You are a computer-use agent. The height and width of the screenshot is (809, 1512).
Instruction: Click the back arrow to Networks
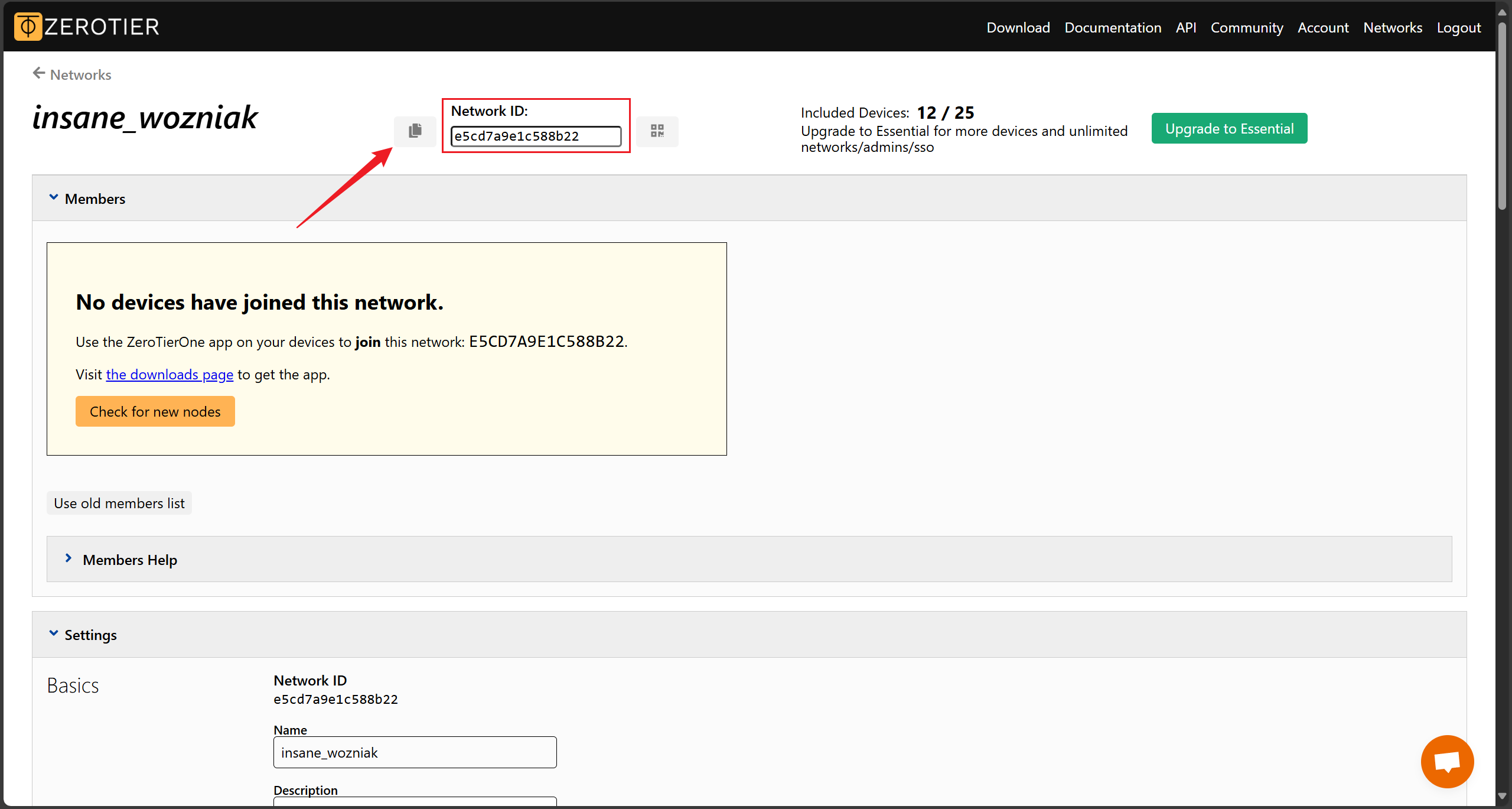tap(39, 73)
